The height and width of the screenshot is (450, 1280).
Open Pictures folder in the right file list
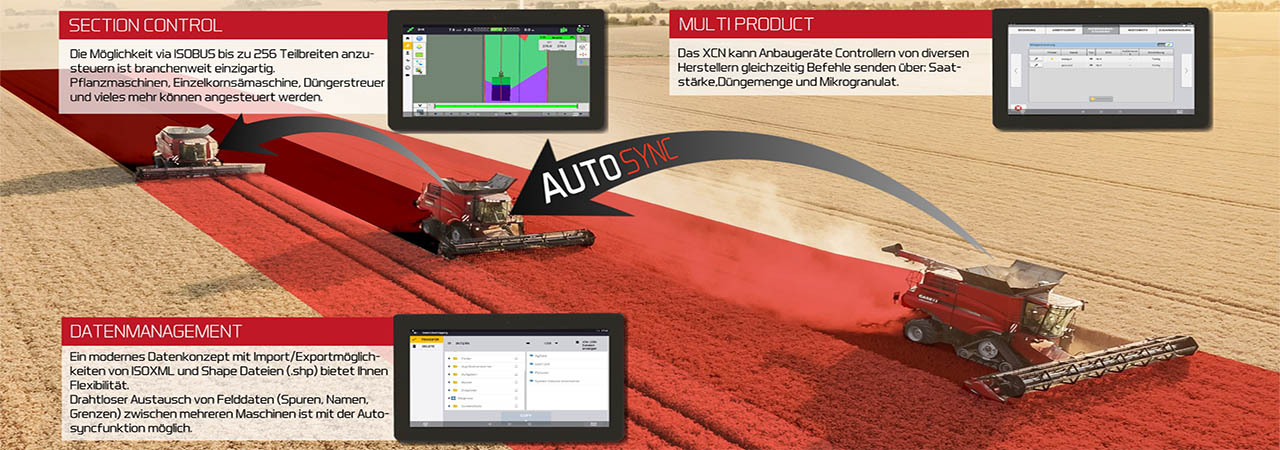541,373
